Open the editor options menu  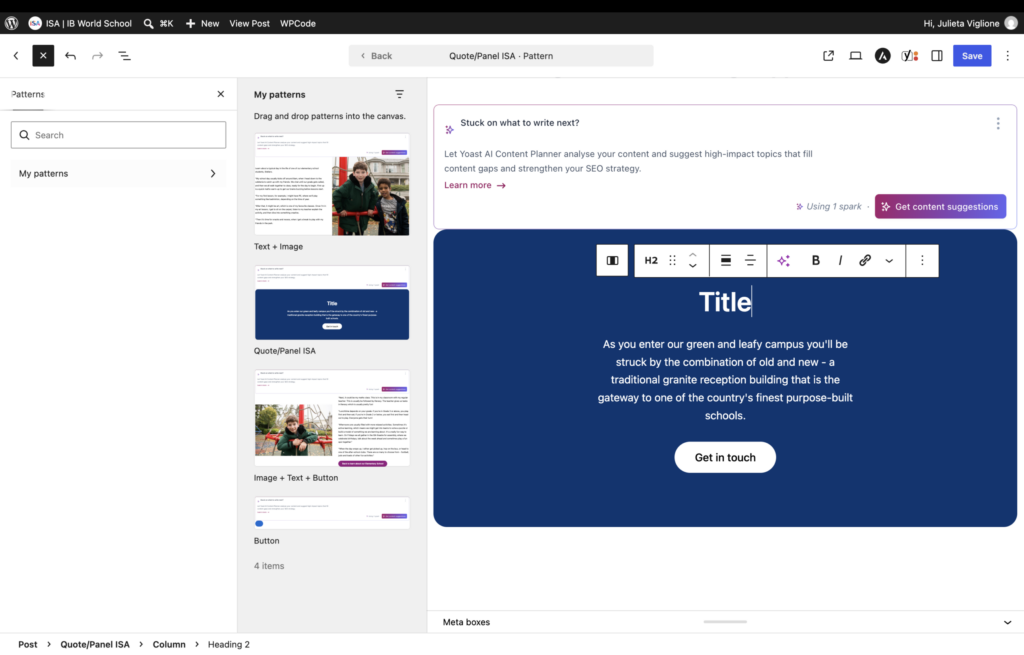click(1007, 56)
